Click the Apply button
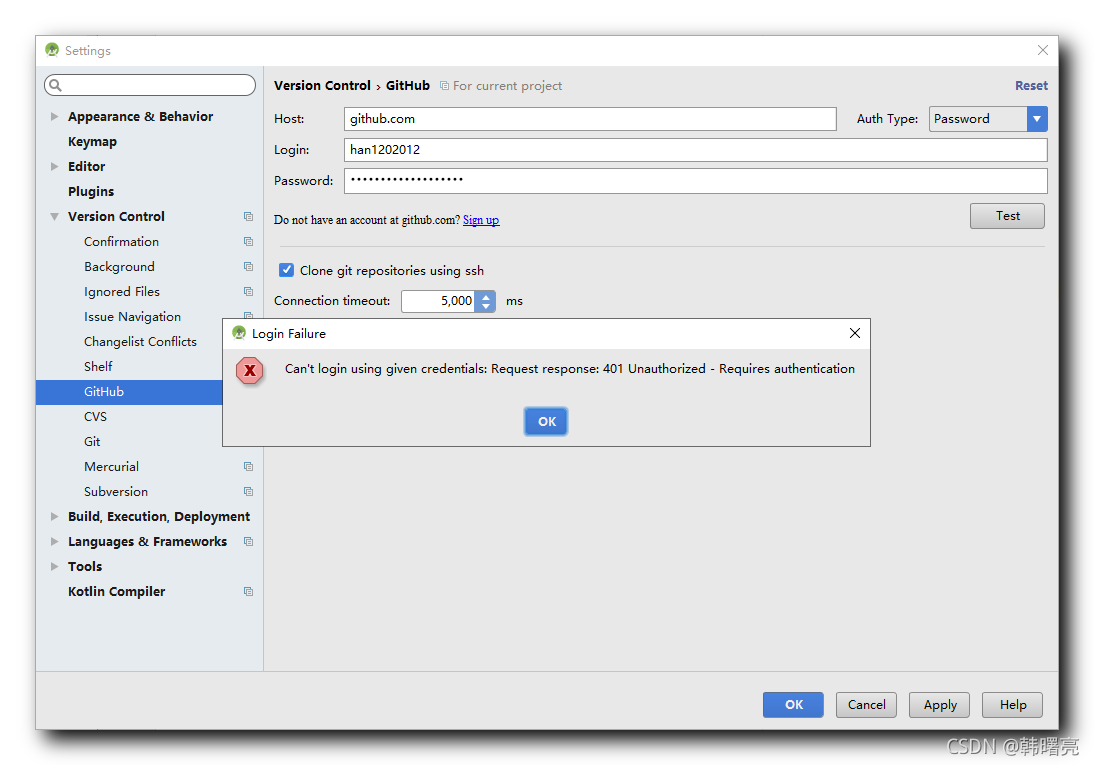This screenshot has height=765, width=1094. point(940,705)
